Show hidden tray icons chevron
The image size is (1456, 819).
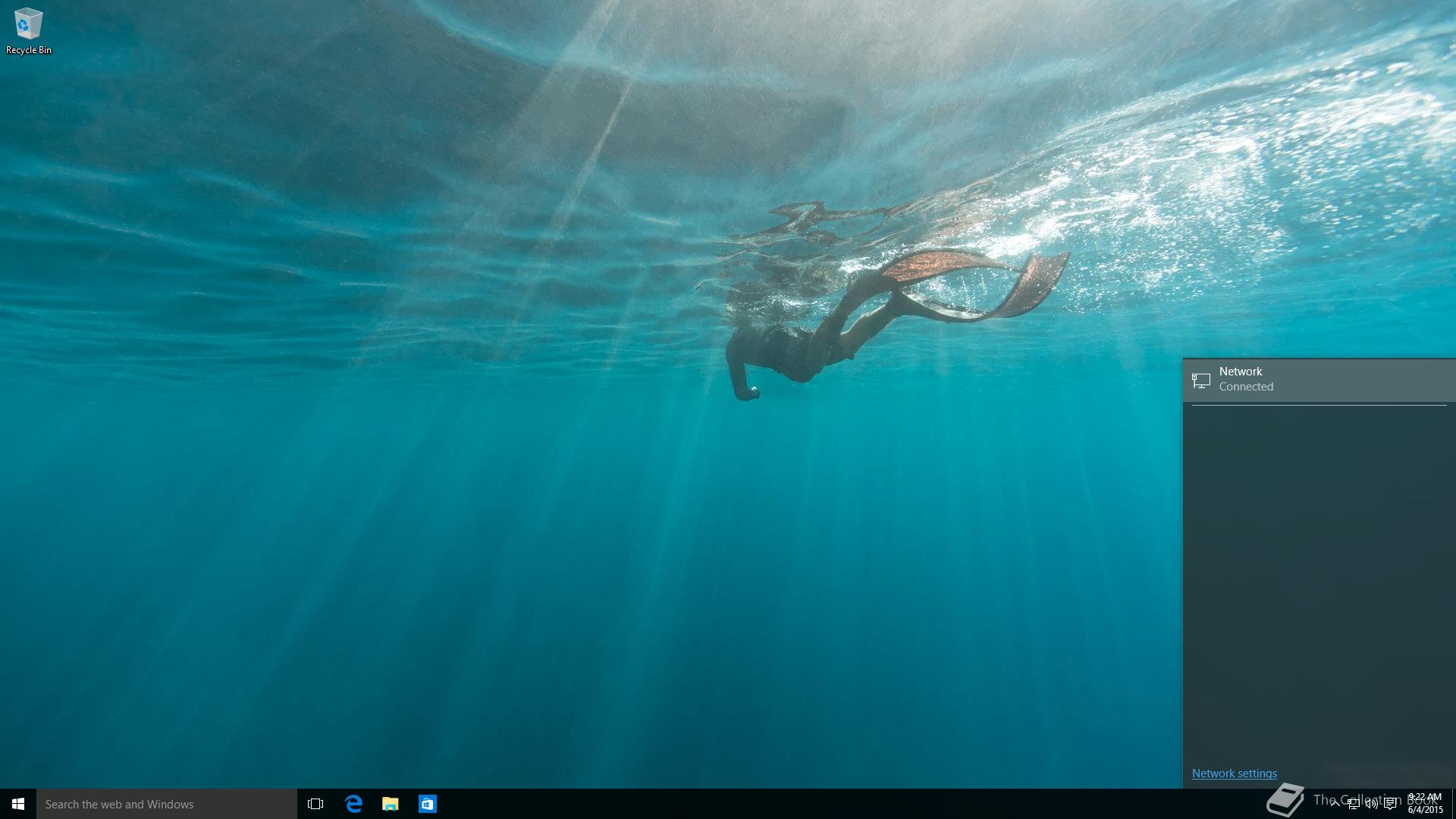coord(1335,805)
